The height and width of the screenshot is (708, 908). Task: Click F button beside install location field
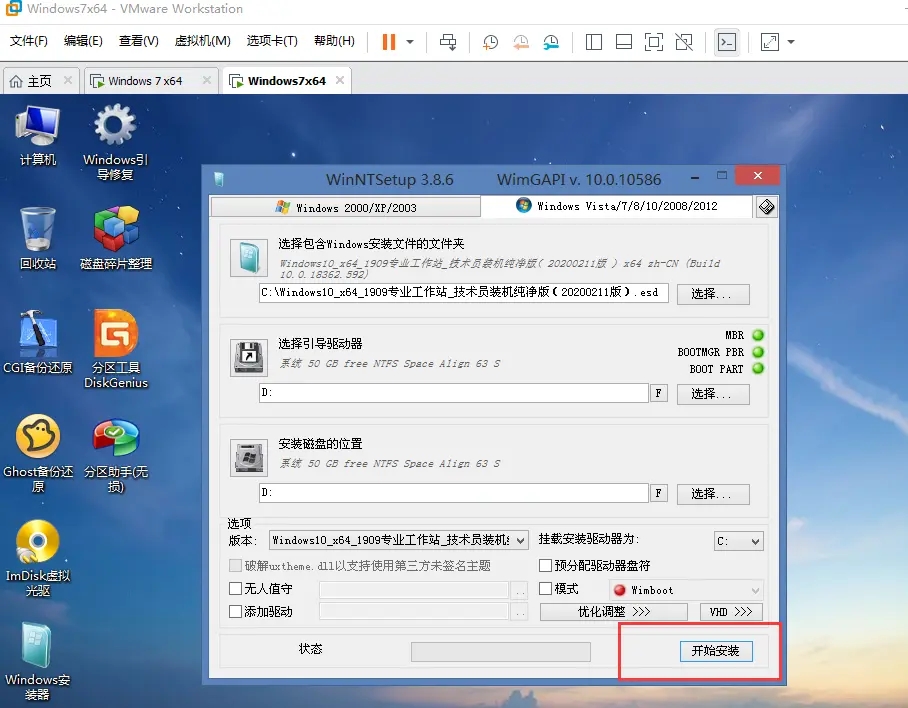coord(658,493)
